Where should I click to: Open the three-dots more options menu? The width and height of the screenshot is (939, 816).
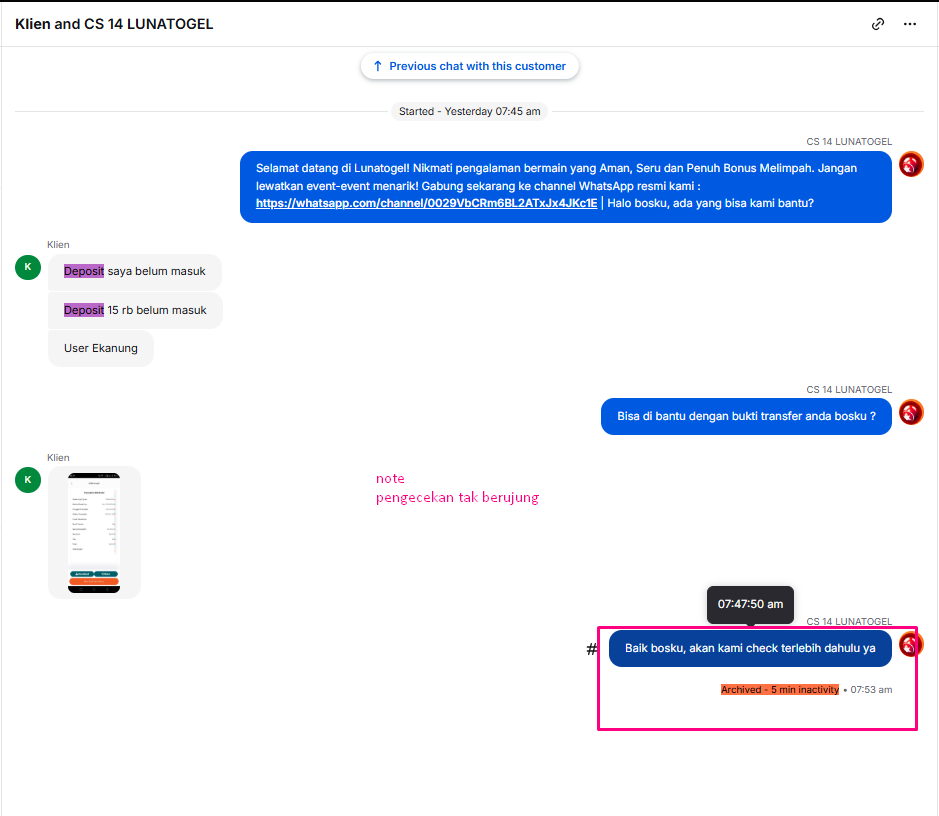(910, 24)
